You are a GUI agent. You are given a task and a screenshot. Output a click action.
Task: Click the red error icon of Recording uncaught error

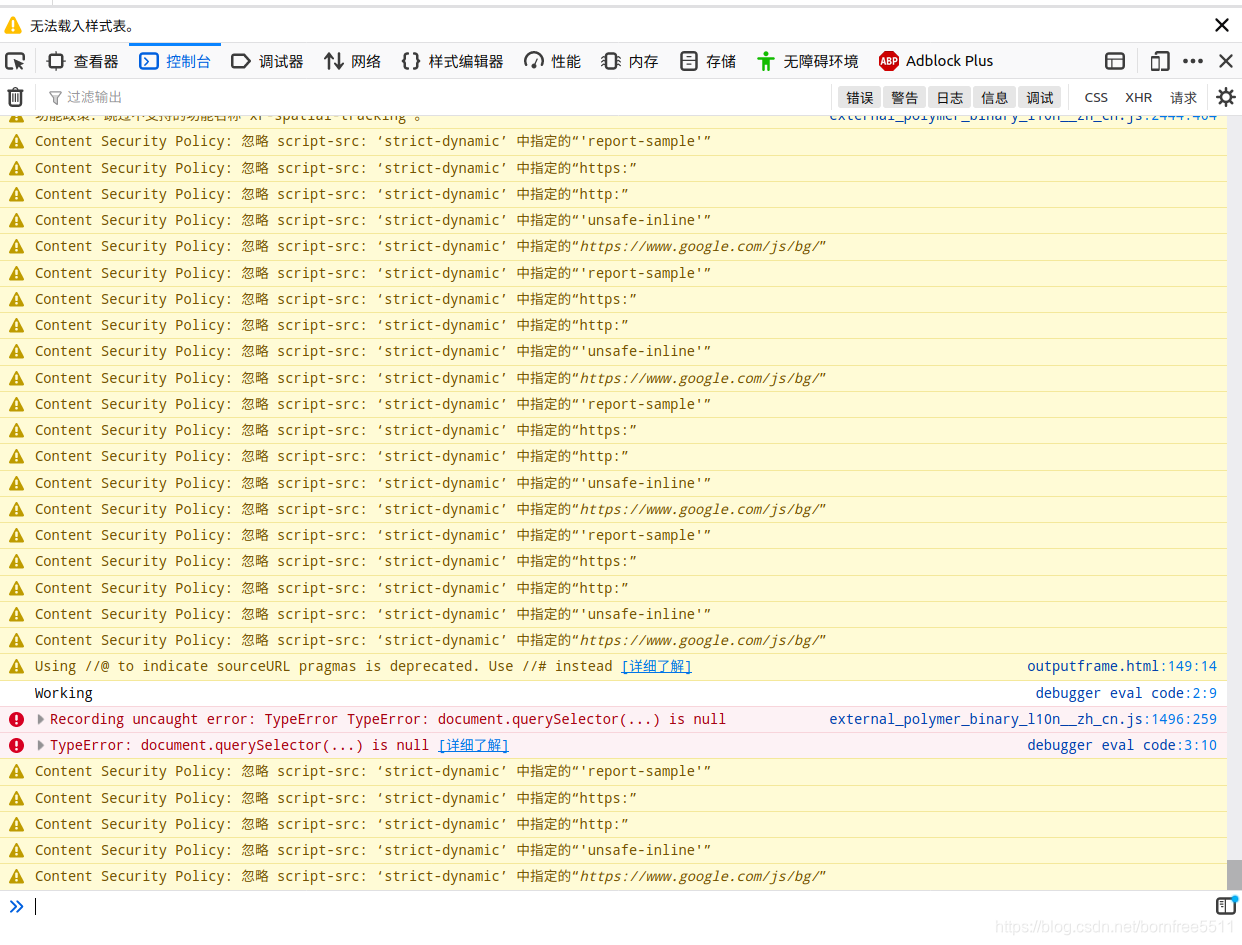(x=16, y=719)
